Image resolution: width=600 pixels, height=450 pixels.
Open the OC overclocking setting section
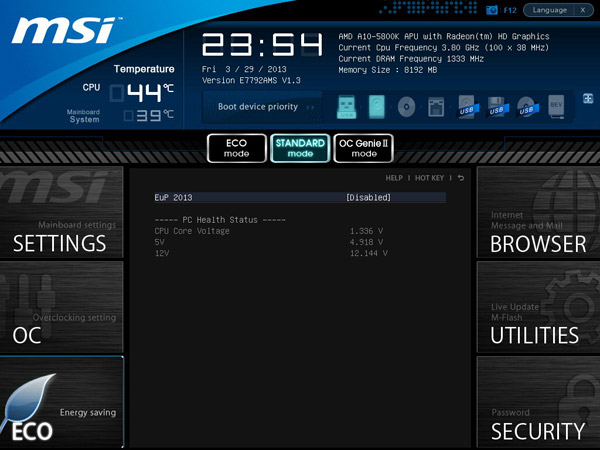[61, 307]
